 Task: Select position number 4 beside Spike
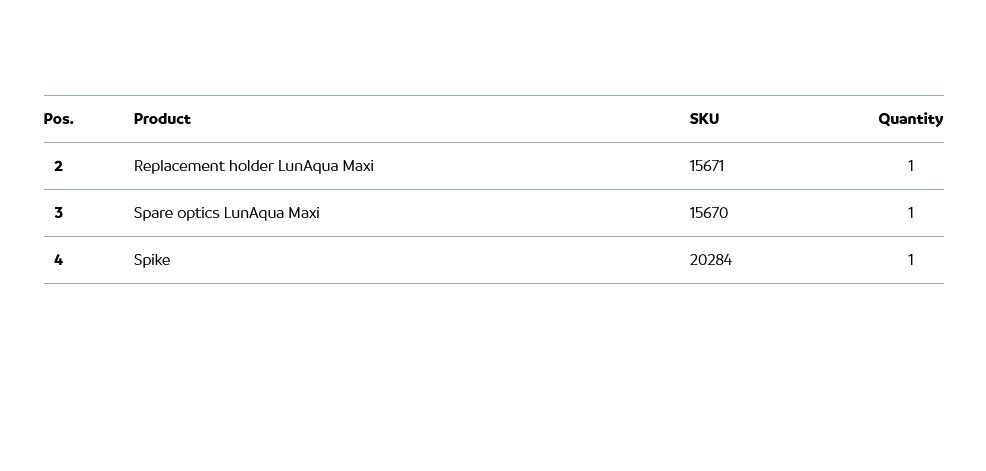click(x=58, y=260)
